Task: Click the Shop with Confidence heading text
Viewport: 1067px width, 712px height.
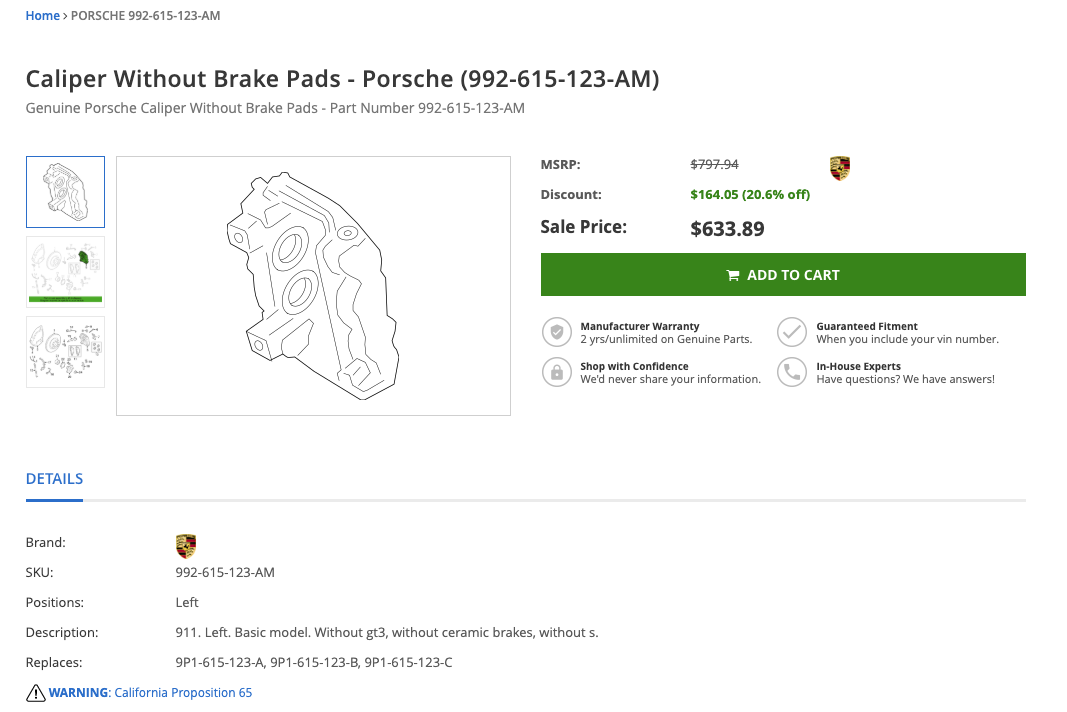Action: 634,366
